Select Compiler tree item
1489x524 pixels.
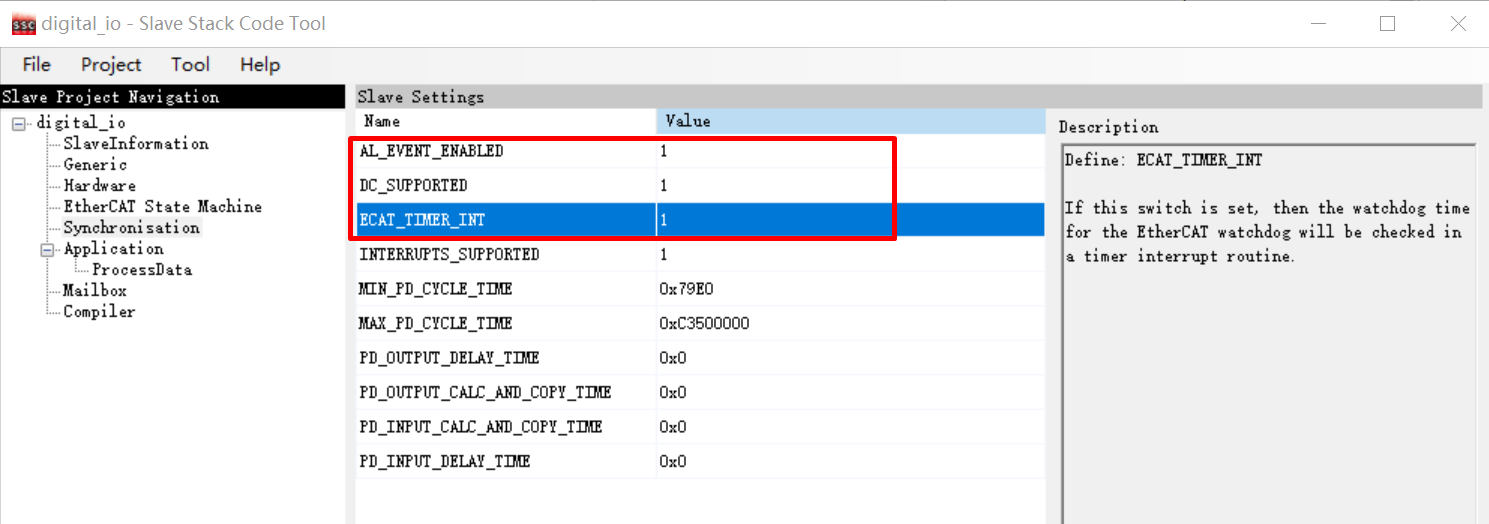coord(99,312)
